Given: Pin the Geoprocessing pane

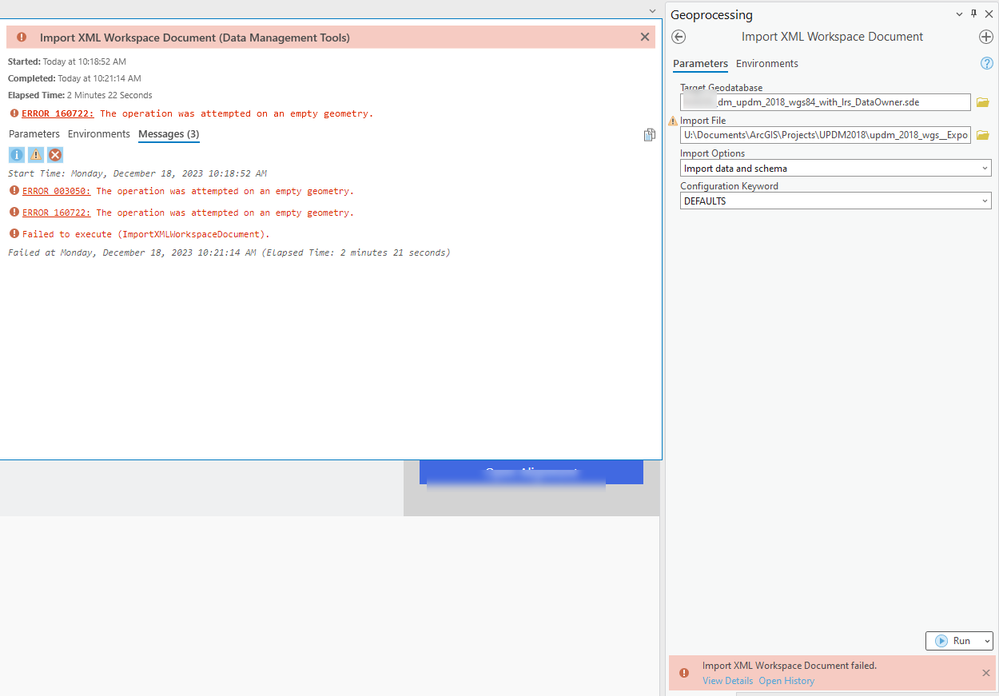Looking at the screenshot, I should [974, 14].
